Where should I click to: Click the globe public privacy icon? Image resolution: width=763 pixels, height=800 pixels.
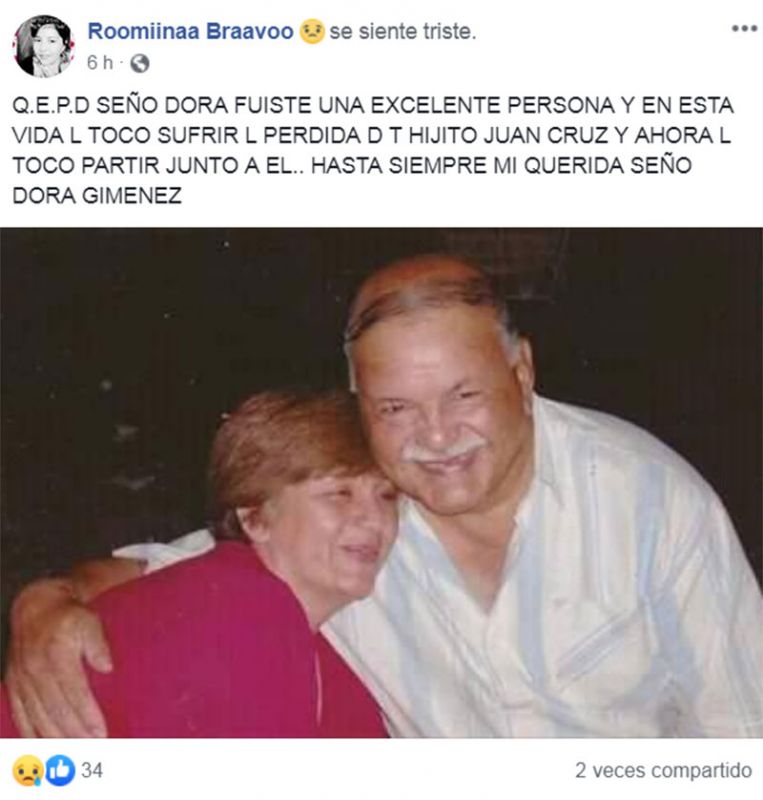pos(139,63)
